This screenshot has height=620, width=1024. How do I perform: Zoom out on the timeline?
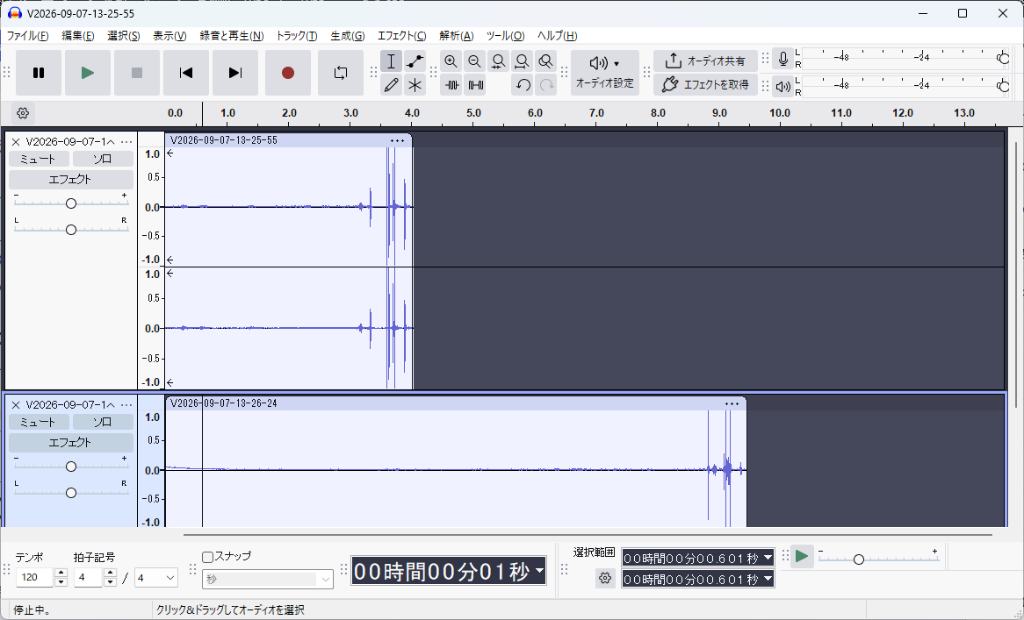coord(474,61)
